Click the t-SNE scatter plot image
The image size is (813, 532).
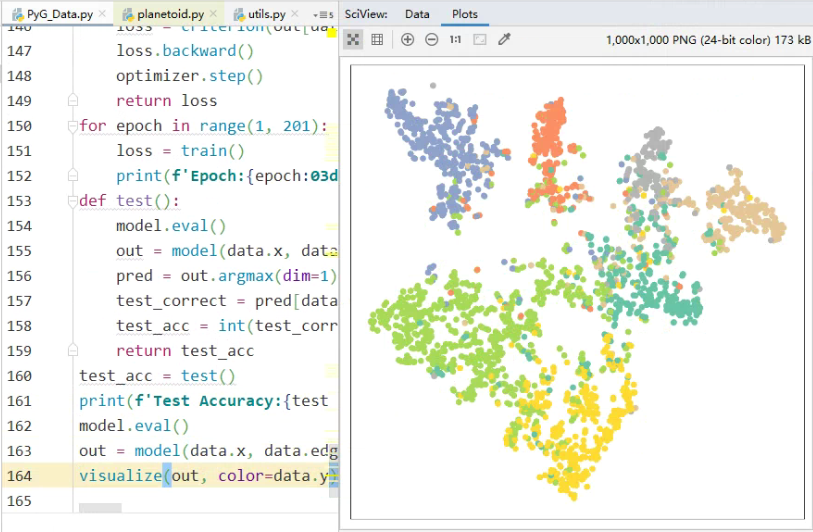577,292
